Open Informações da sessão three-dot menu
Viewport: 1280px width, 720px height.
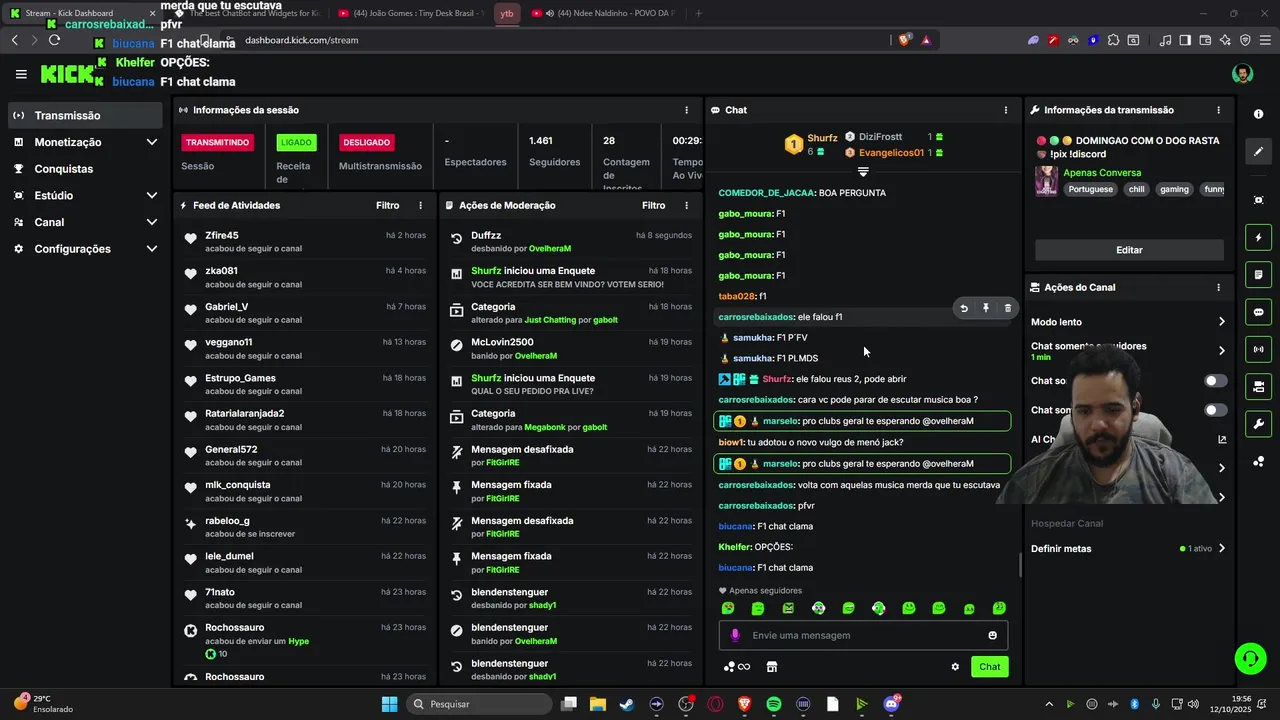(686, 110)
